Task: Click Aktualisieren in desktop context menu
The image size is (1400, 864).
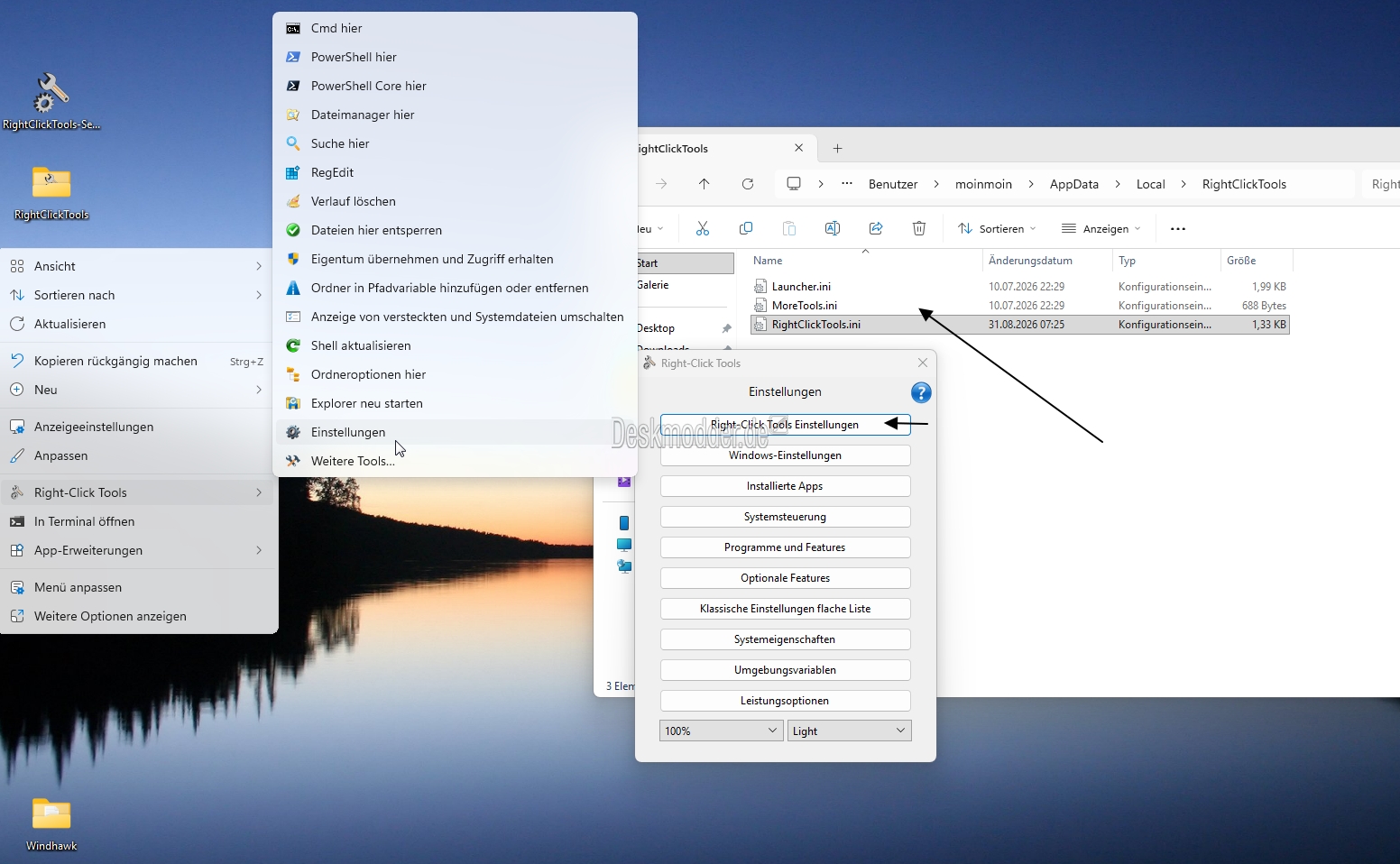Action: (x=139, y=324)
